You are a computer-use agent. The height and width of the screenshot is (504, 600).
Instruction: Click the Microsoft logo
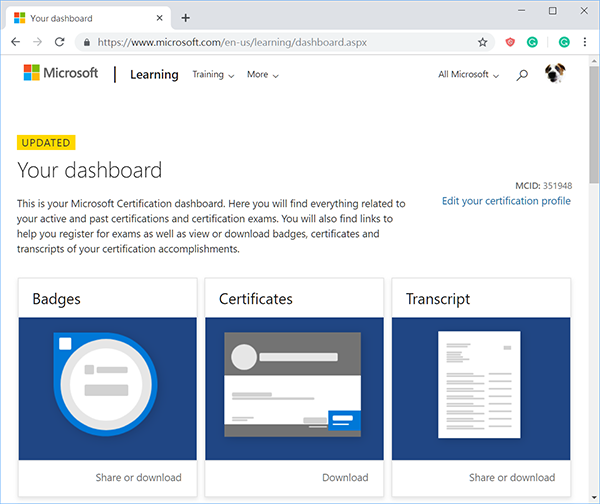pos(61,74)
